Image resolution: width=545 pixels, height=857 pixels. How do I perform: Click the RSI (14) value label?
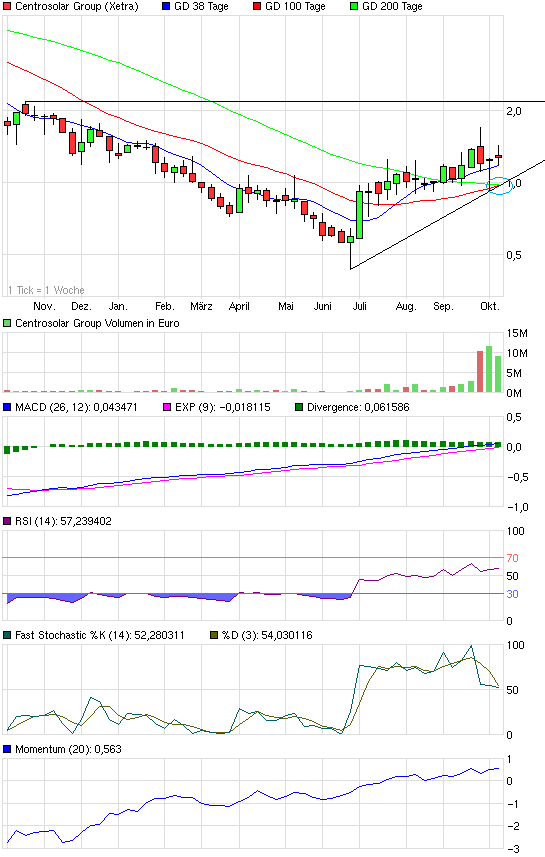point(63,521)
